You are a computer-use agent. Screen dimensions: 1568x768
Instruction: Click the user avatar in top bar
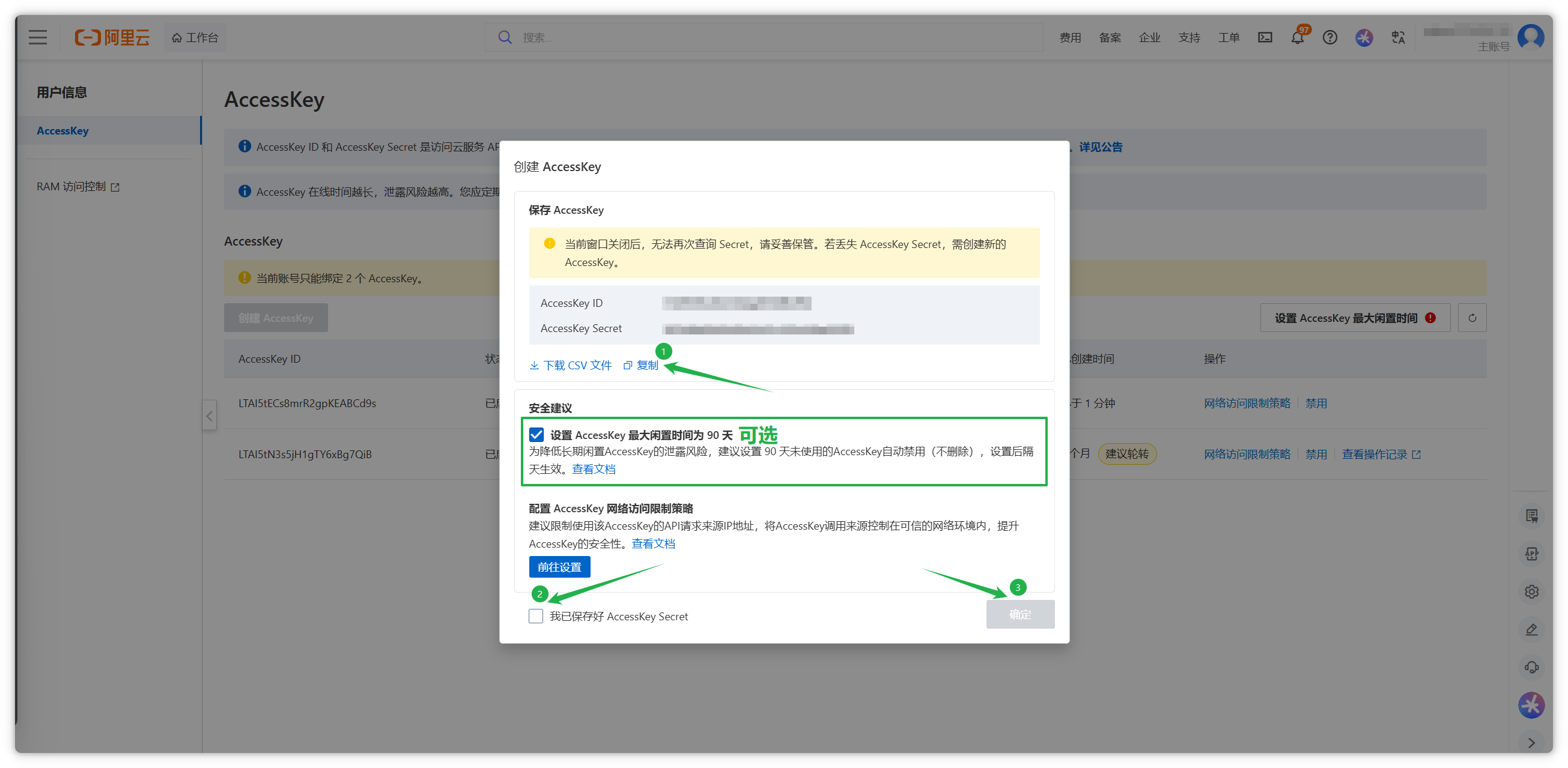[x=1531, y=38]
